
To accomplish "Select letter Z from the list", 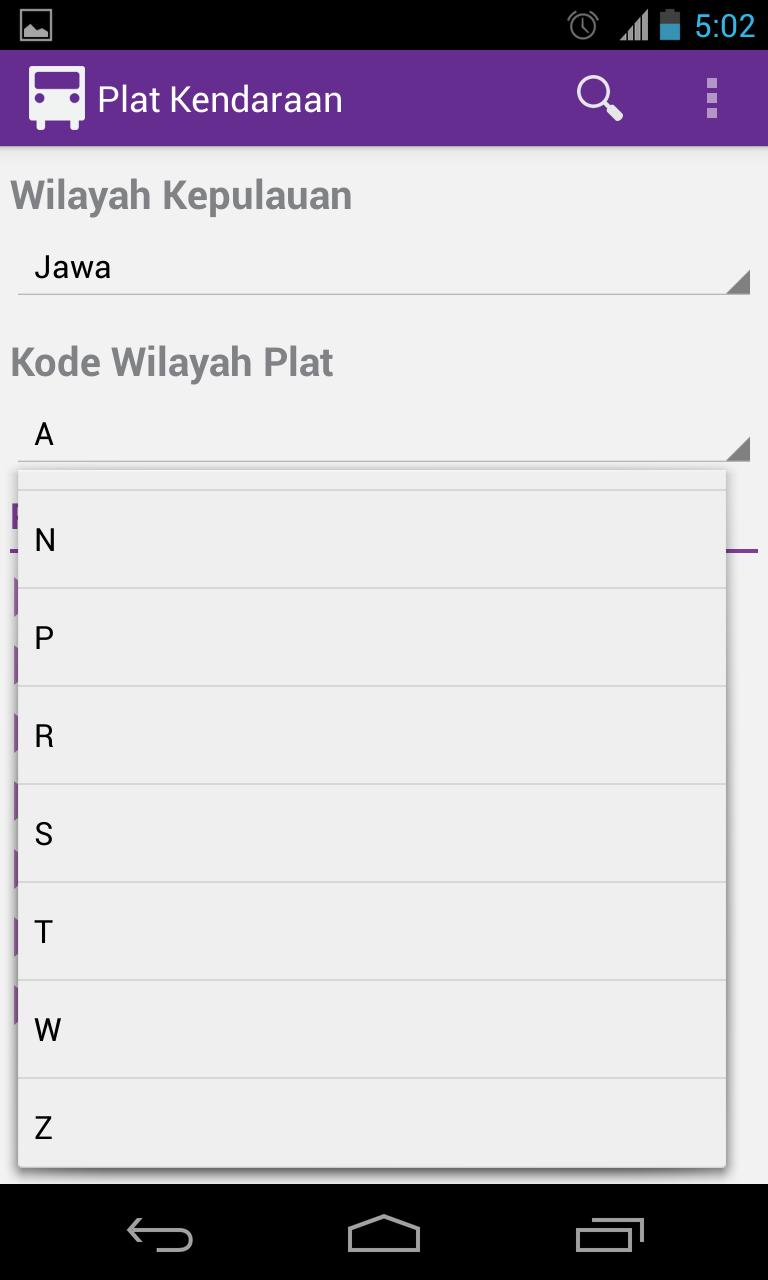I will tap(371, 1126).
